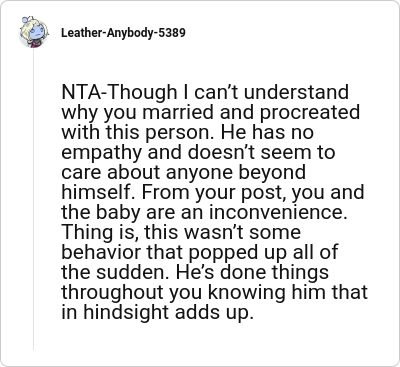Click the word 'empathy' in the comment body
The height and width of the screenshot is (367, 400).
point(102,153)
